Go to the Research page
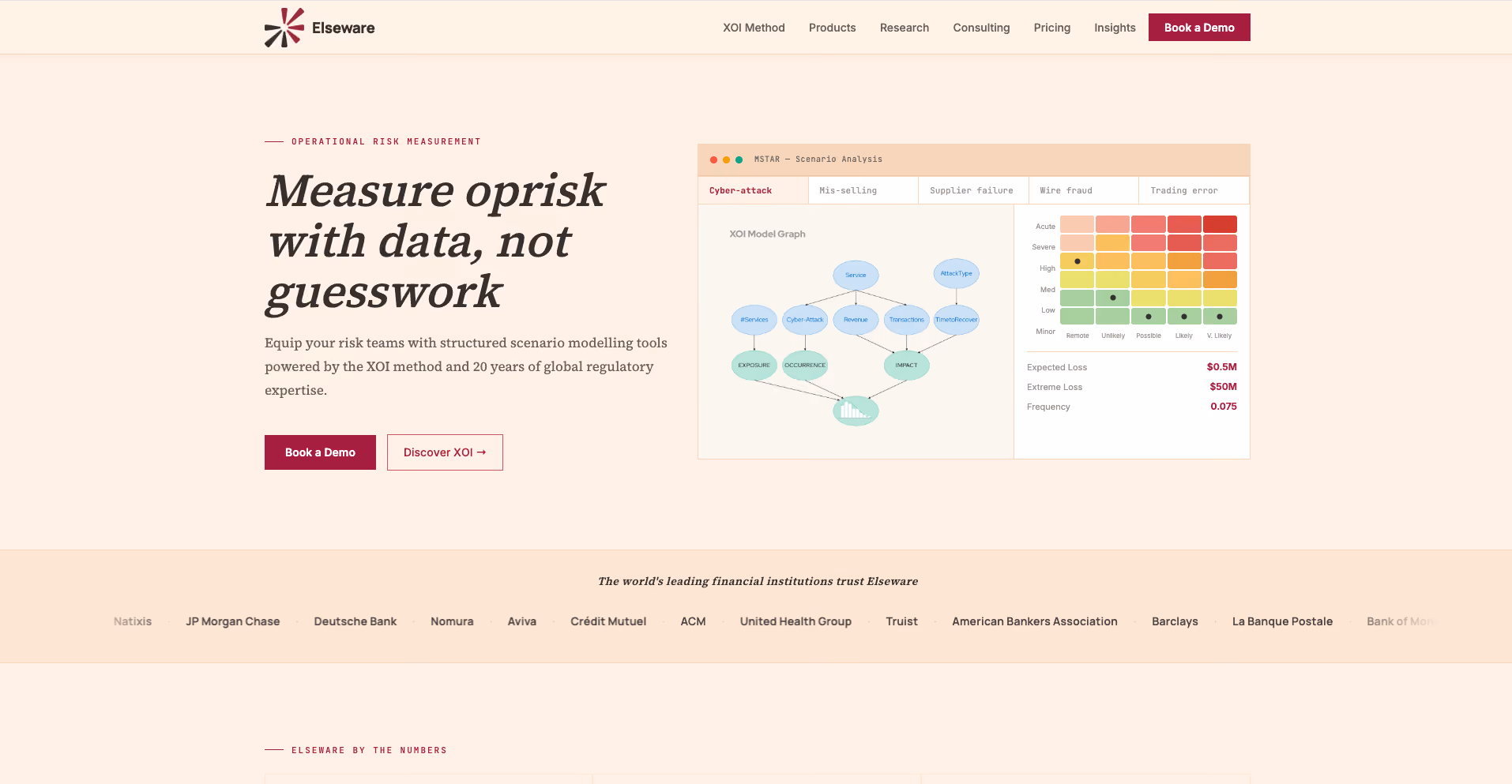The image size is (1512, 784). (x=905, y=28)
